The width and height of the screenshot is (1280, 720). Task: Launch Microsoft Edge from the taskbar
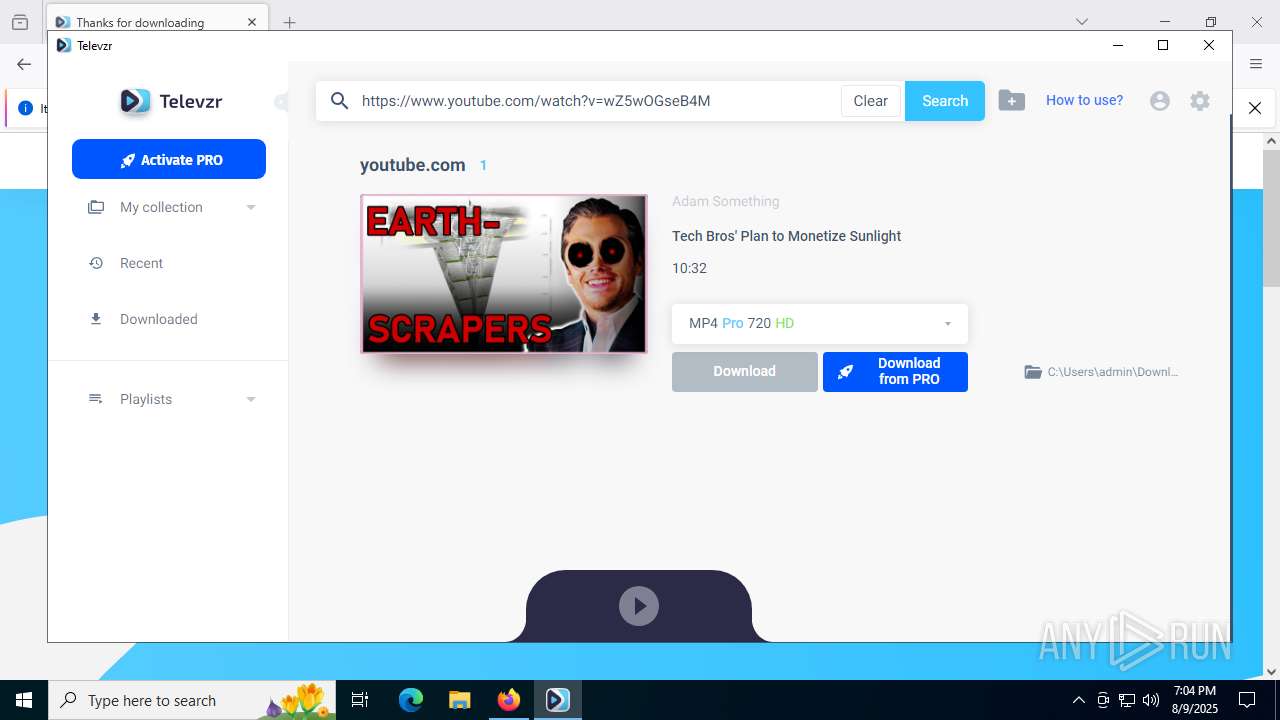[x=411, y=700]
